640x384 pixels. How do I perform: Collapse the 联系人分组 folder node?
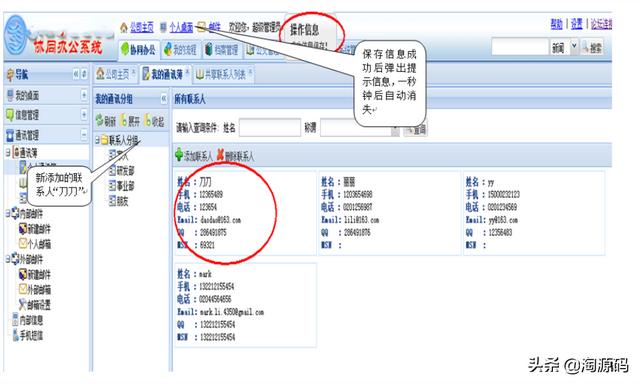(98, 140)
